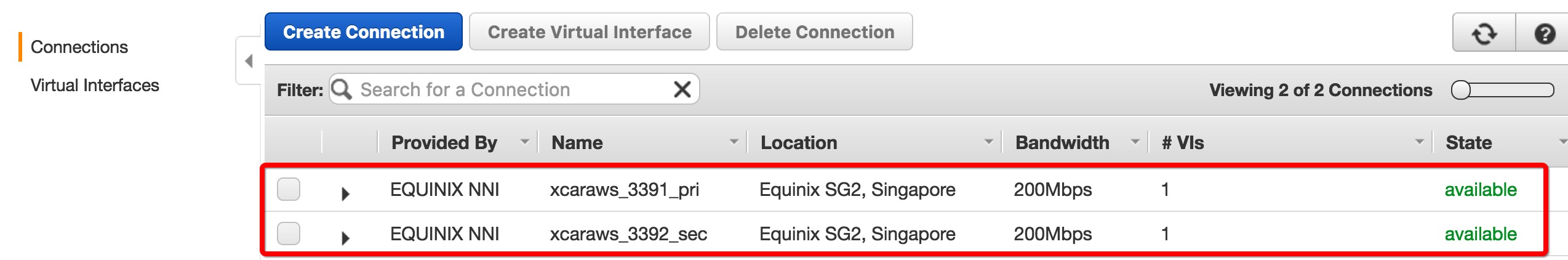Open the Bandwidth column dropdown arrow
1568x260 pixels.
point(1135,142)
